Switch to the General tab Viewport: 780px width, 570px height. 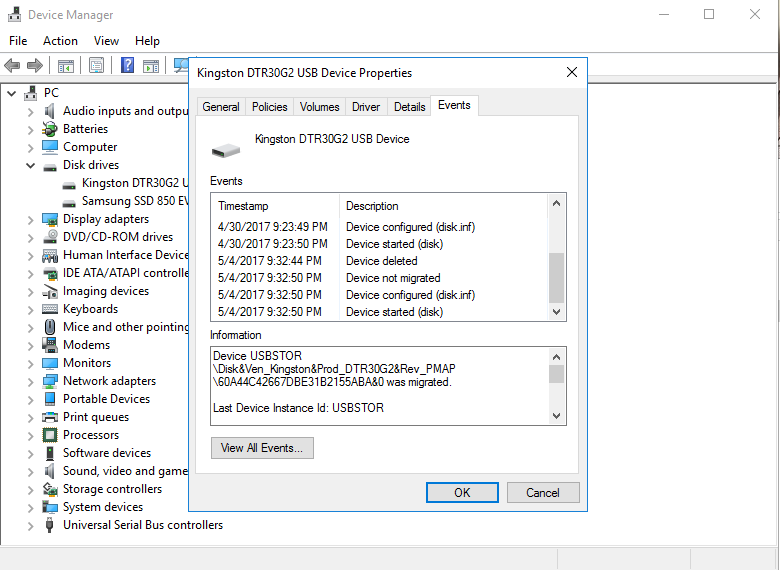(x=221, y=107)
